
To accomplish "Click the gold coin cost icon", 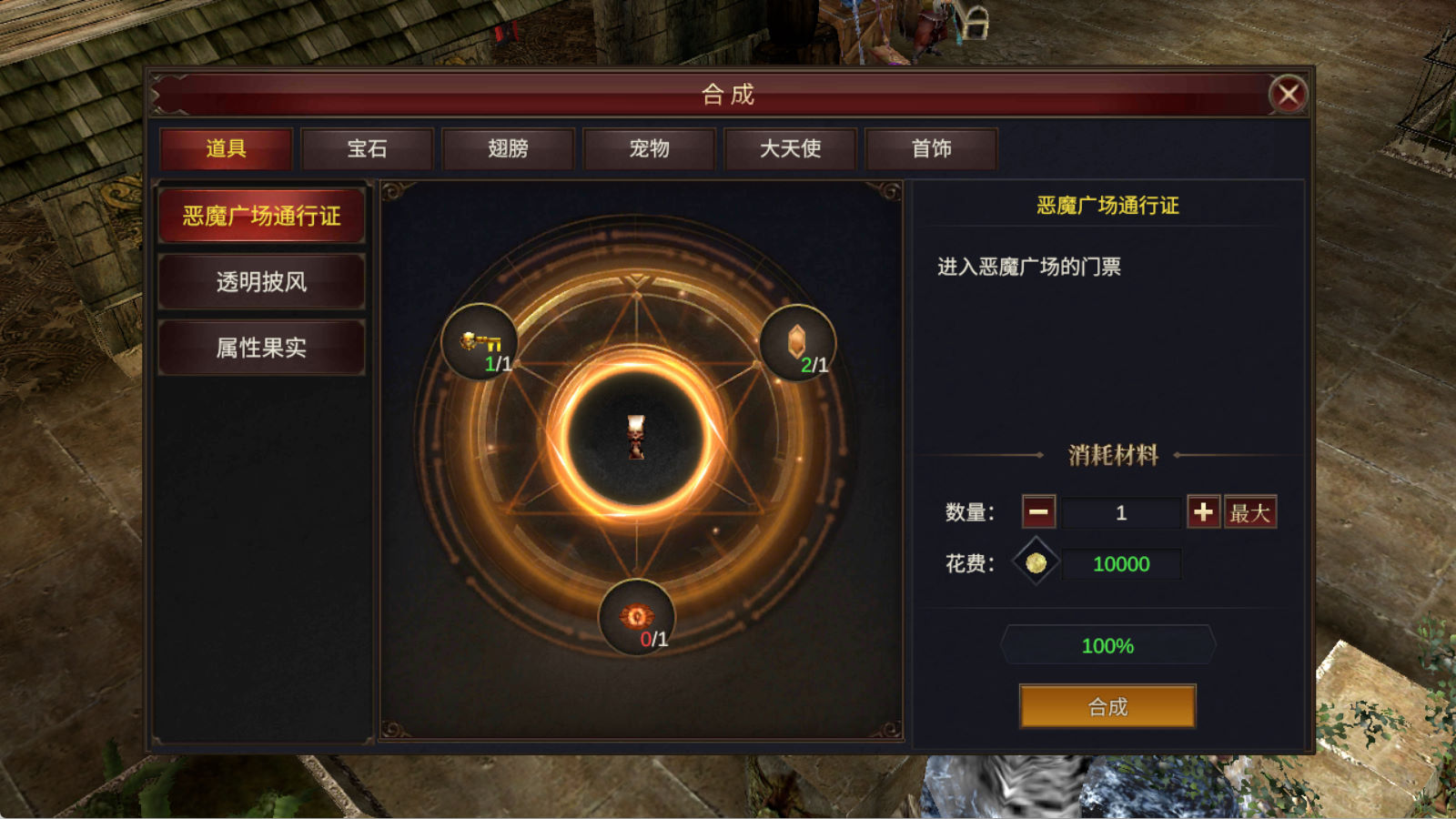I will 1036,563.
